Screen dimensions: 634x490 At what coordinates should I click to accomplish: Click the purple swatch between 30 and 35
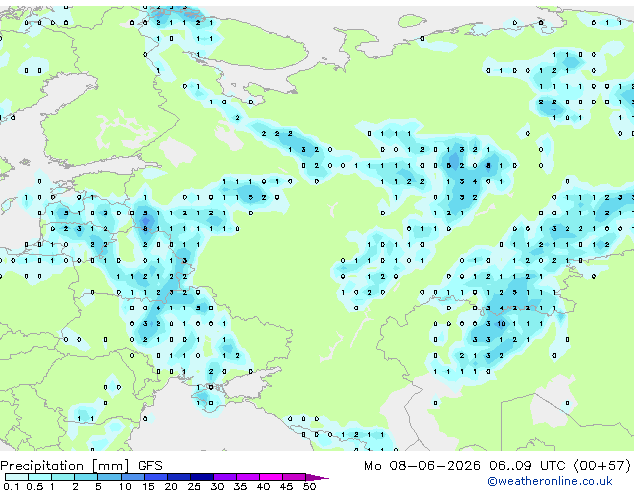point(225,477)
